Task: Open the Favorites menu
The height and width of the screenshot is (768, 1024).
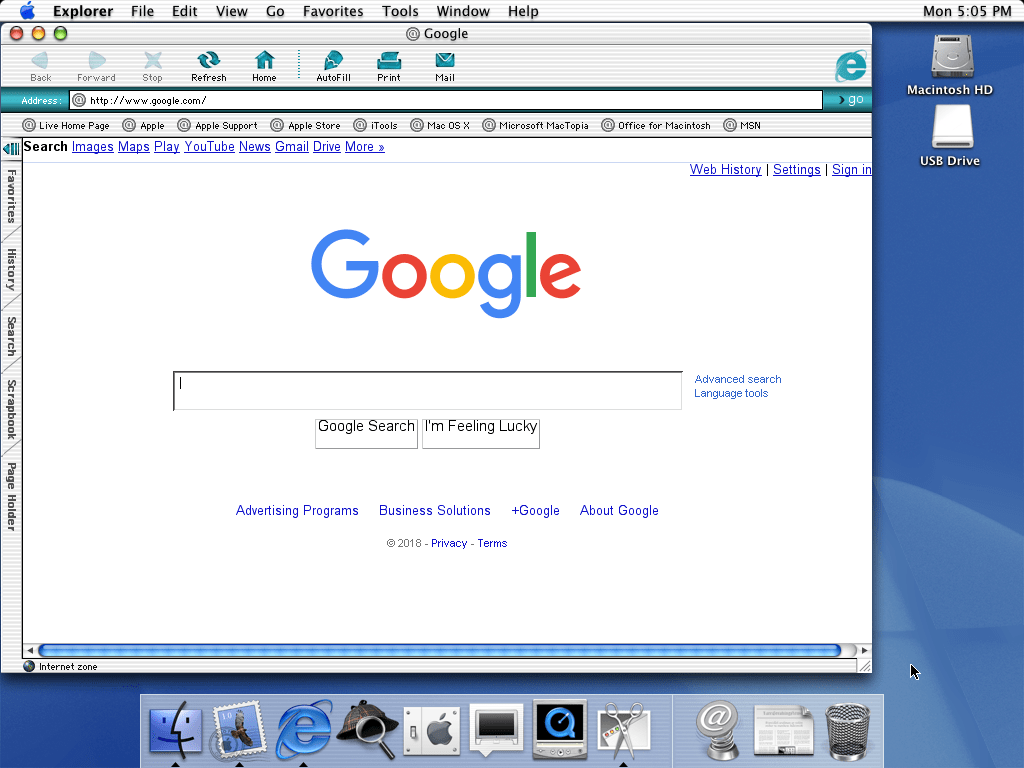Action: coord(333,11)
